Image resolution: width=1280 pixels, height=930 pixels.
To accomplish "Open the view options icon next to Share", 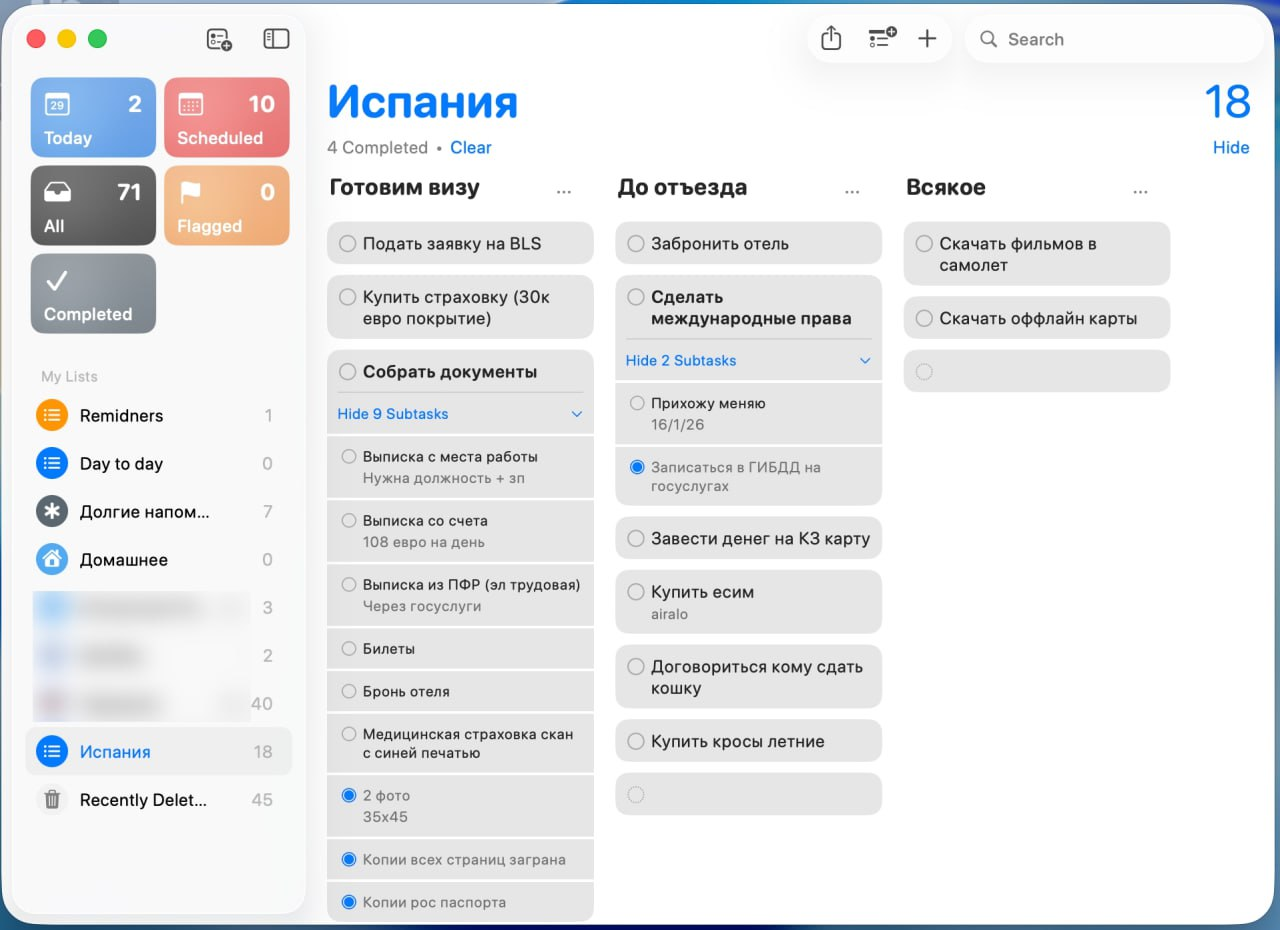I will tap(879, 38).
